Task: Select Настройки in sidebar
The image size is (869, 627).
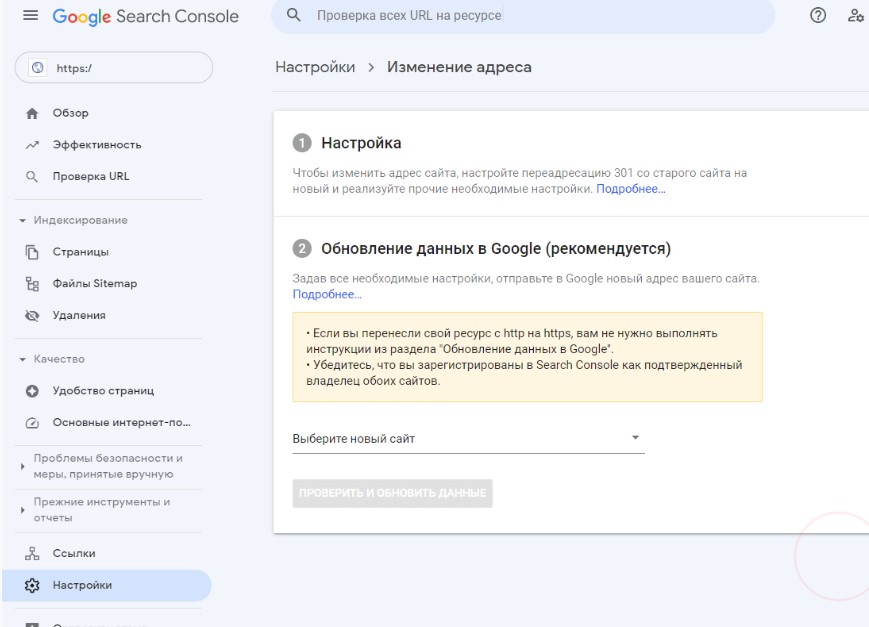Action: coord(106,585)
